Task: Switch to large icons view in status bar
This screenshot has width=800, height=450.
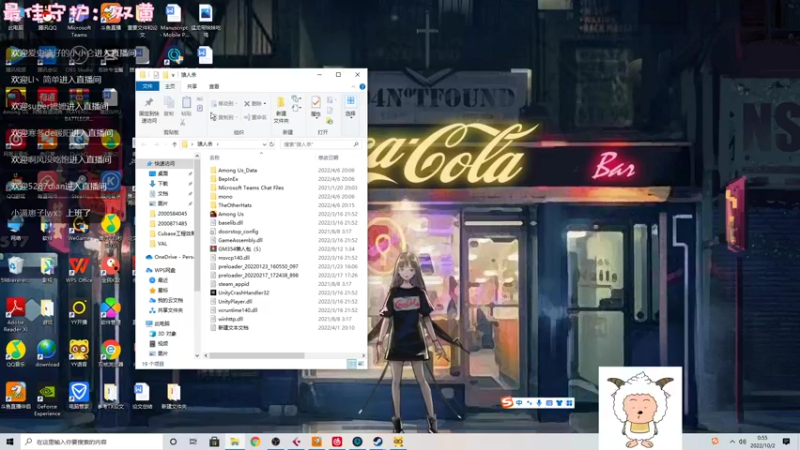Action: 361,363
